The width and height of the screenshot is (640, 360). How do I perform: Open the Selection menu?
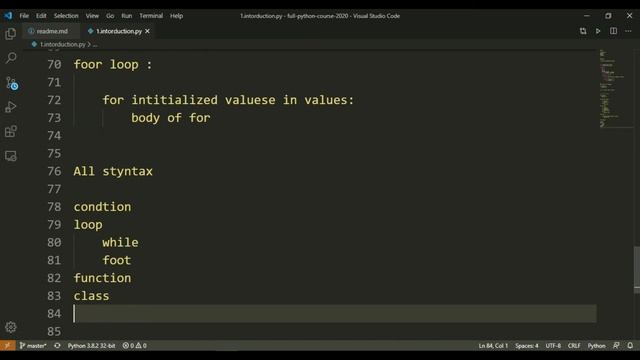point(66,16)
